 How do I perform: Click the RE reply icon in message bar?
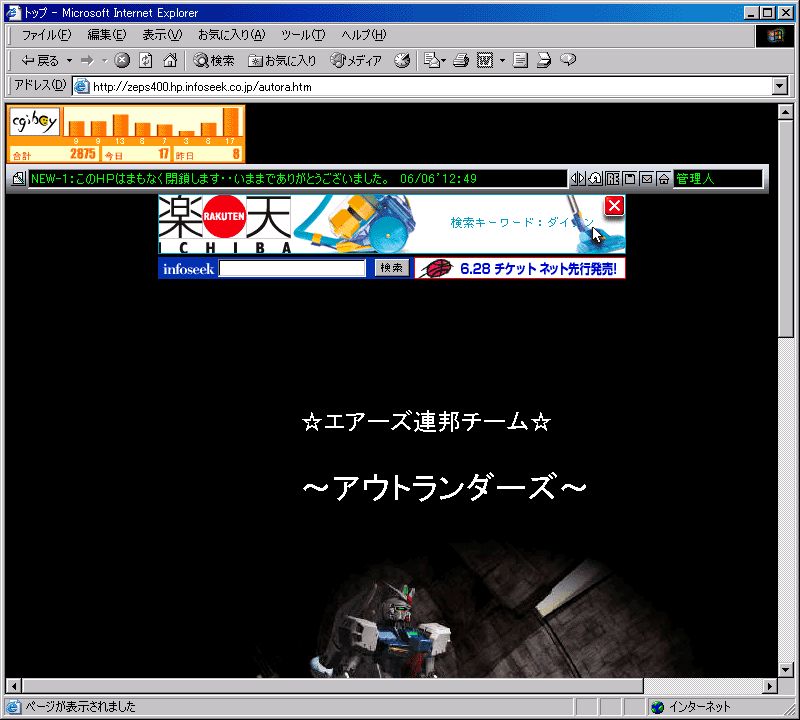[613, 179]
